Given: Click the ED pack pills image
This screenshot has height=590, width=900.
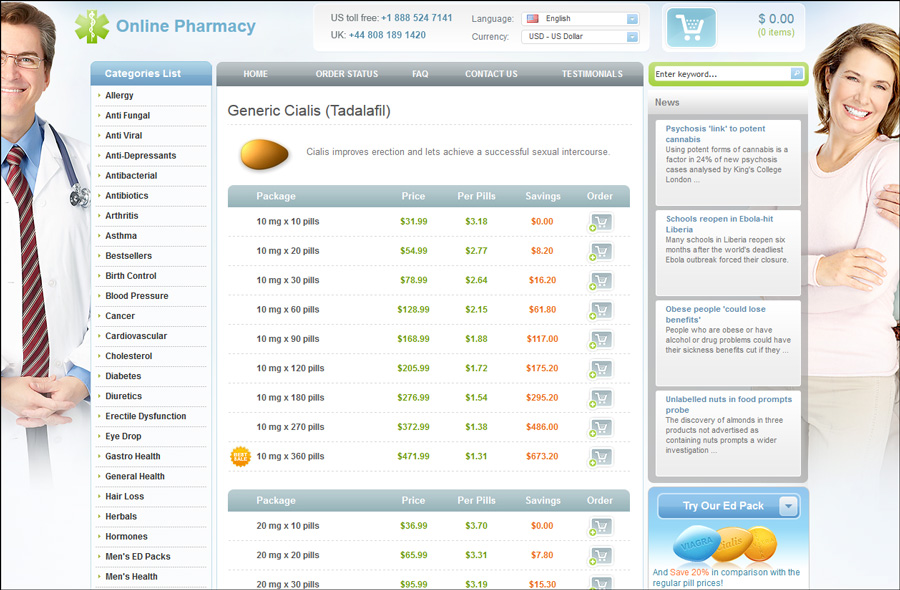Looking at the screenshot, I should [726, 544].
